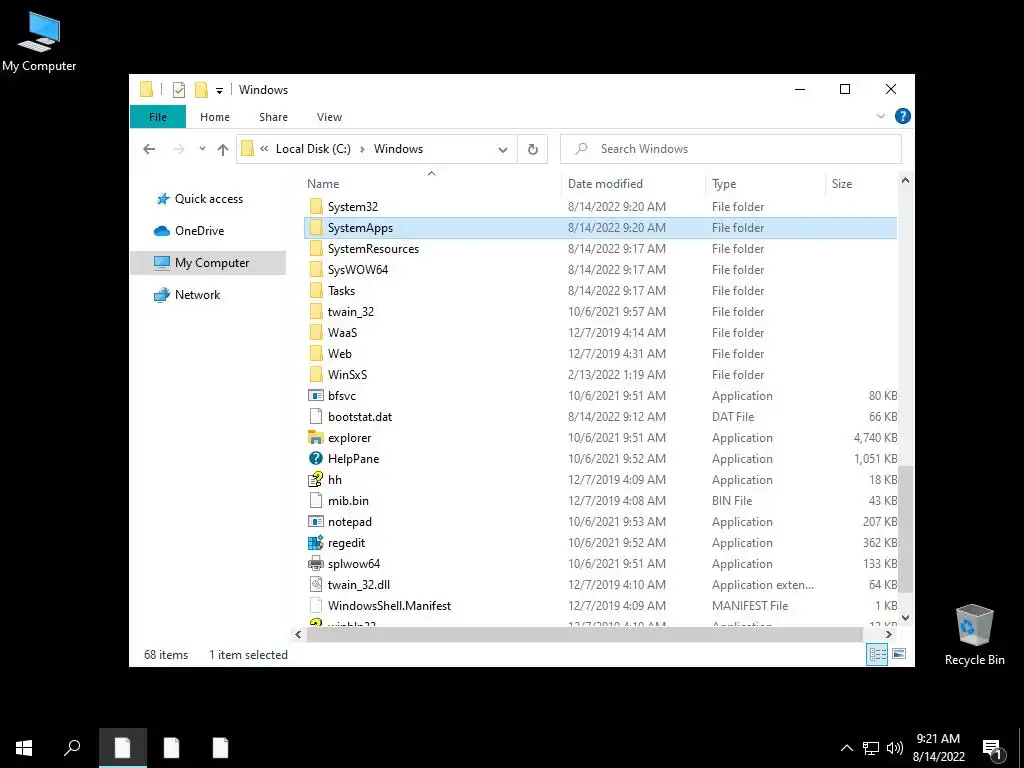
Task: Select the explorer application icon
Action: pos(315,438)
